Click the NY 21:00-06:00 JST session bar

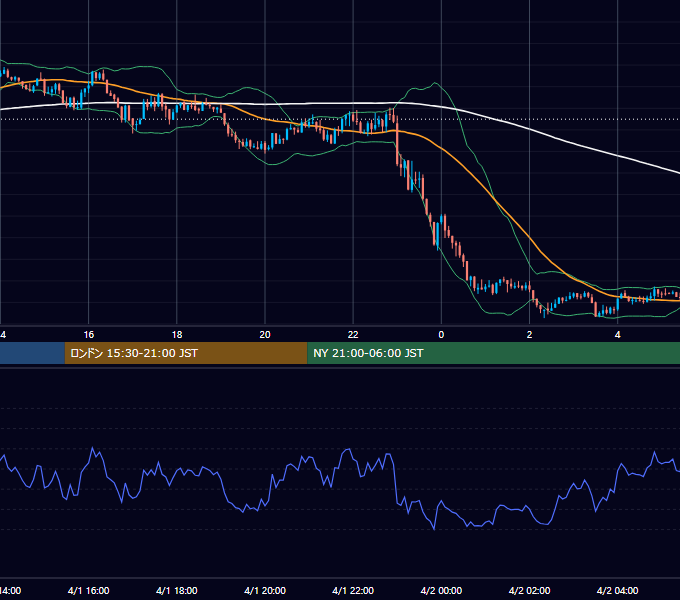(x=494, y=353)
